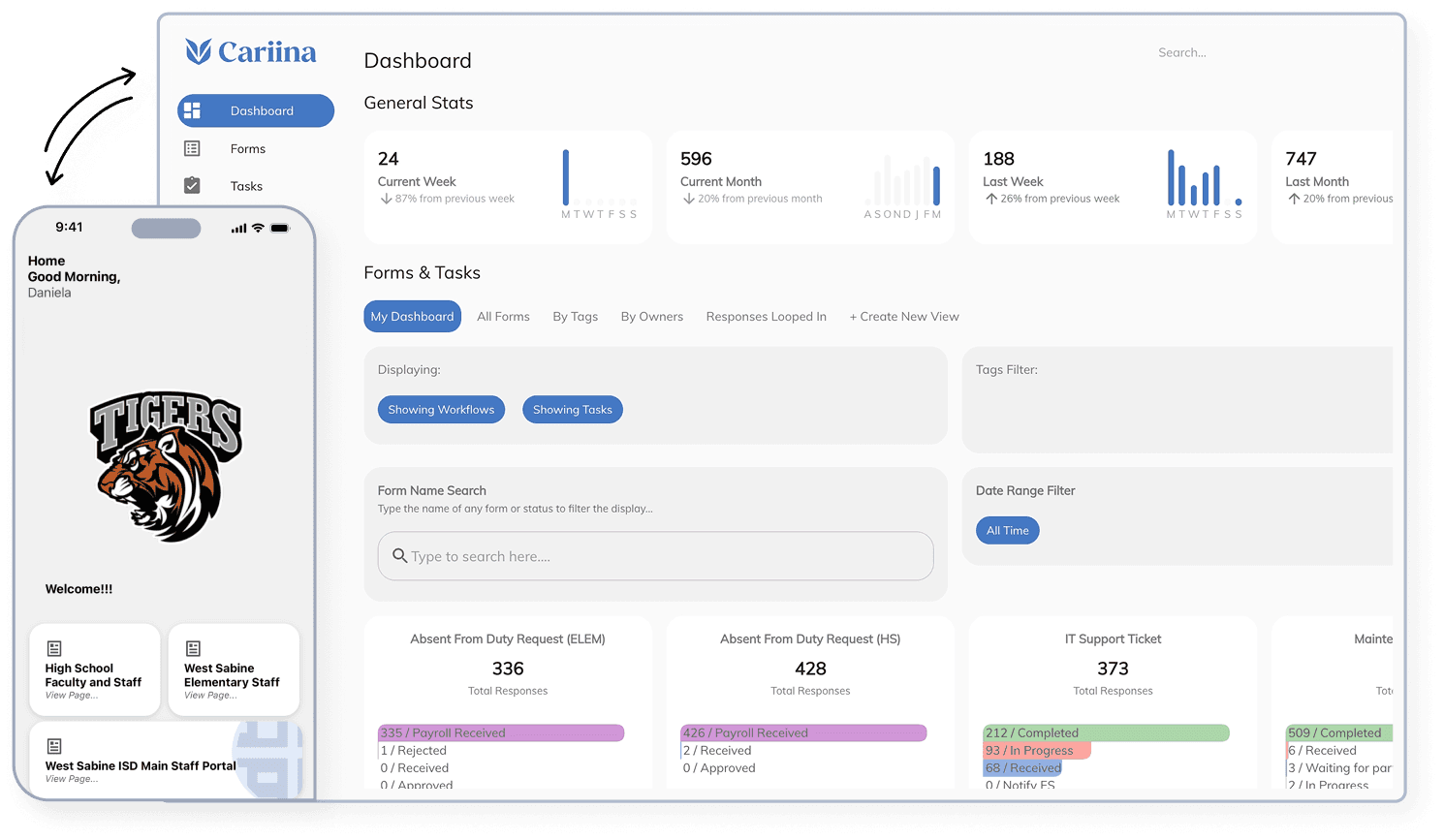This screenshot has width=1444, height=840.
Task: Click the 2 / Received row in HS card
Action: pyautogui.click(x=717, y=750)
